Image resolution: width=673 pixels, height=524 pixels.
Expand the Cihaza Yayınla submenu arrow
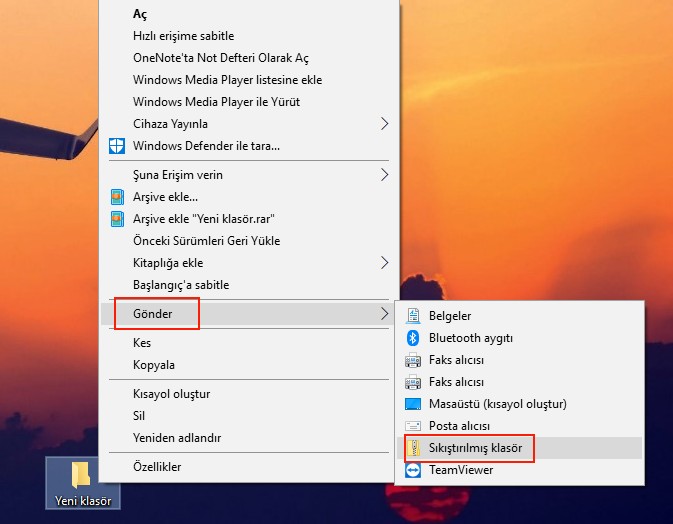[x=385, y=124]
